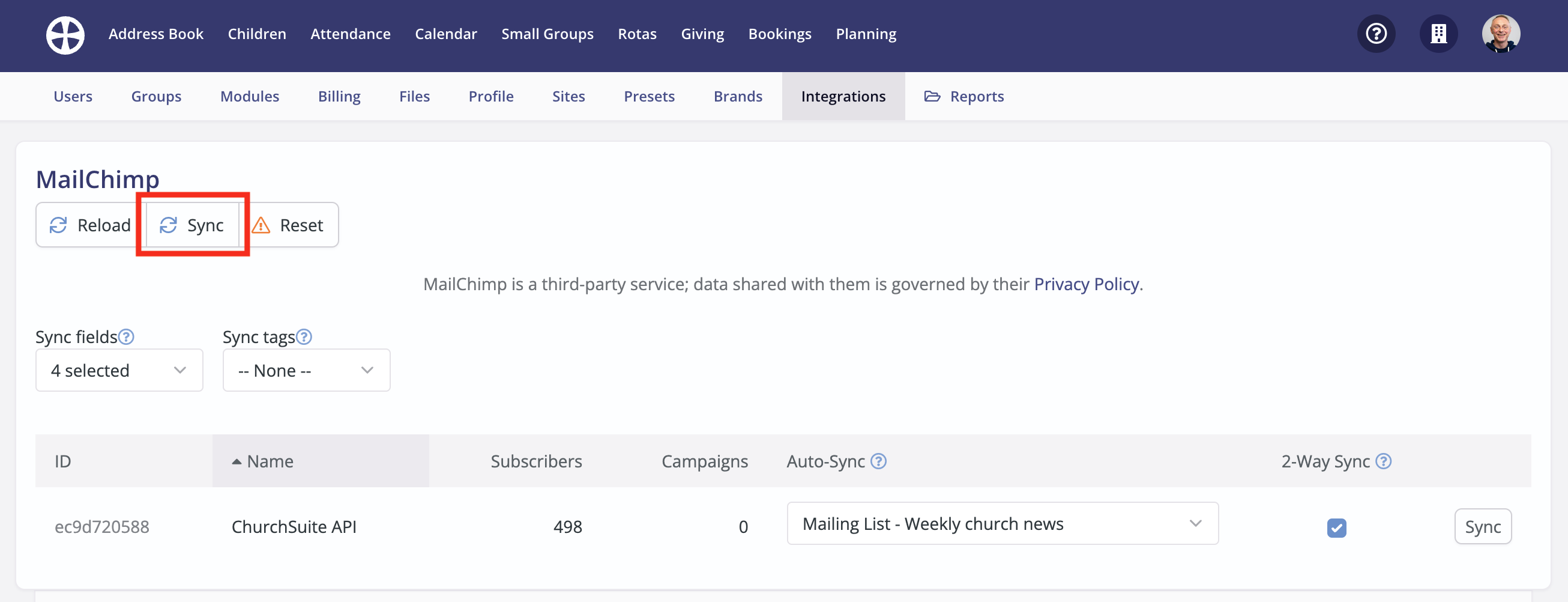The height and width of the screenshot is (602, 1568).
Task: Open the Address Book module
Action: pyautogui.click(x=156, y=34)
